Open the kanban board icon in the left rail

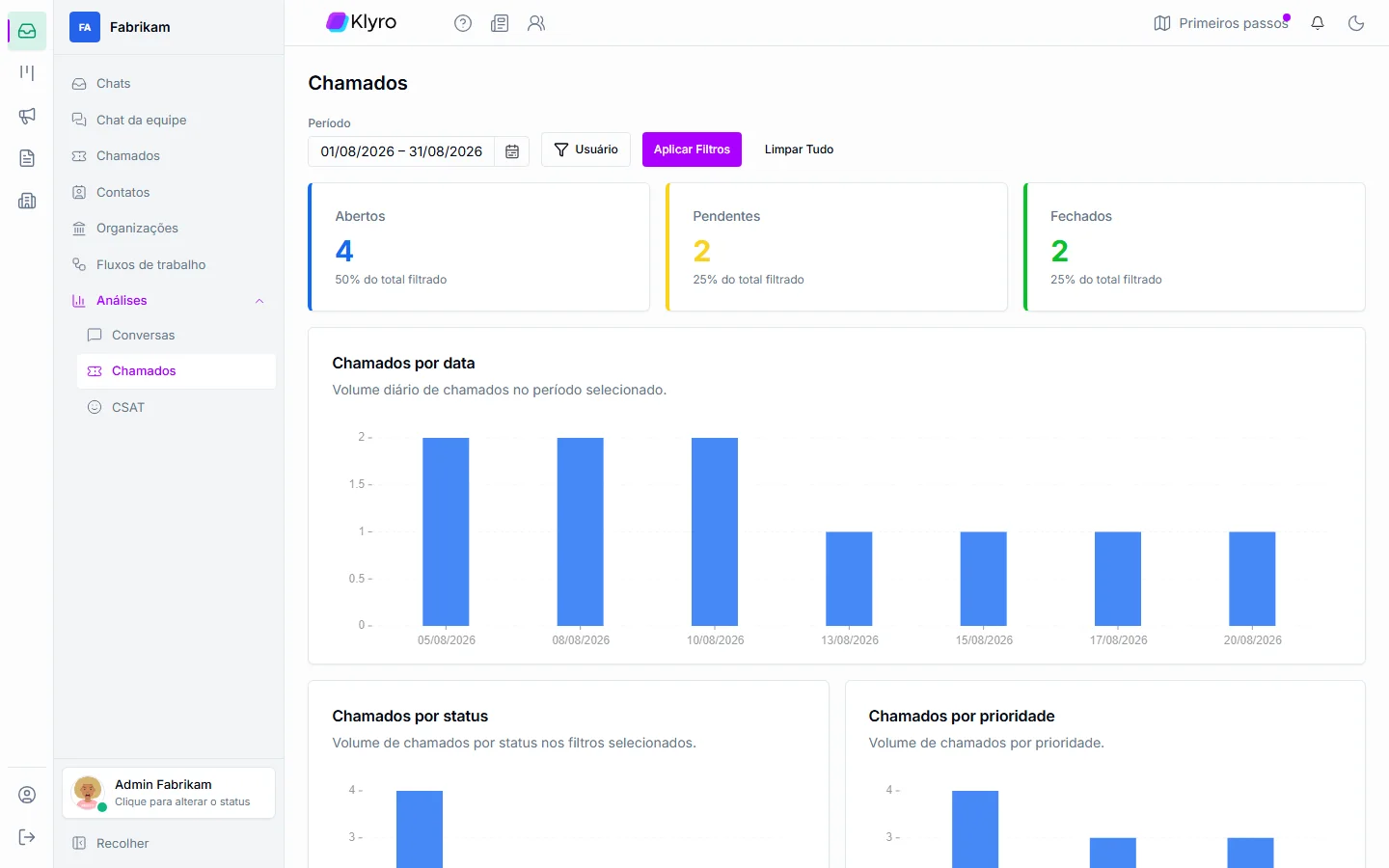[x=27, y=73]
